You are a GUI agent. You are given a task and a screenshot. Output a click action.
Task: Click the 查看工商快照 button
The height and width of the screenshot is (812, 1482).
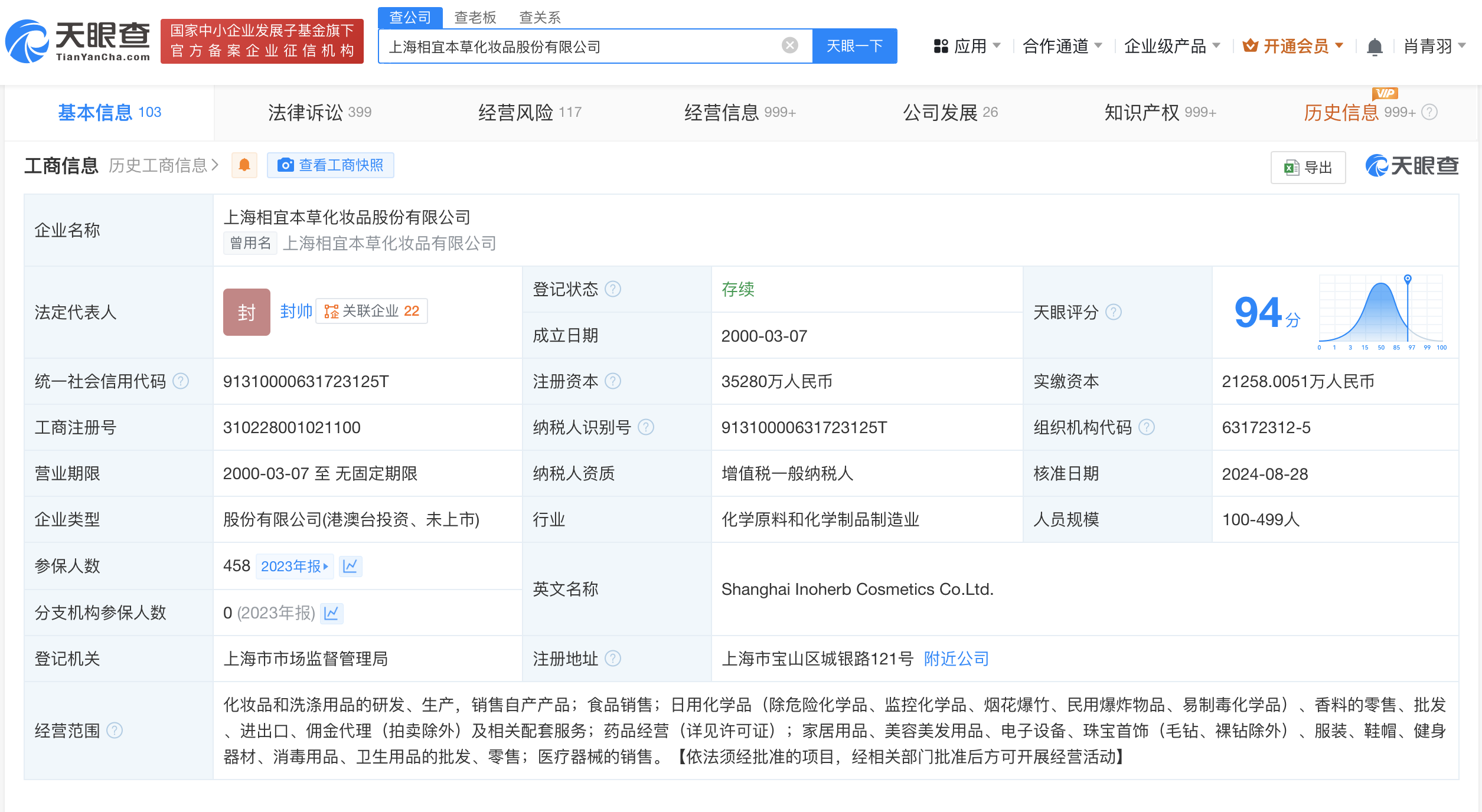331,165
